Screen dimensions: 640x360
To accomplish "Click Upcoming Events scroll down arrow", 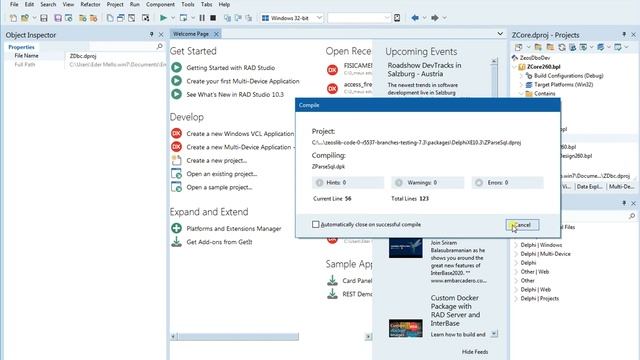I will point(494,334).
